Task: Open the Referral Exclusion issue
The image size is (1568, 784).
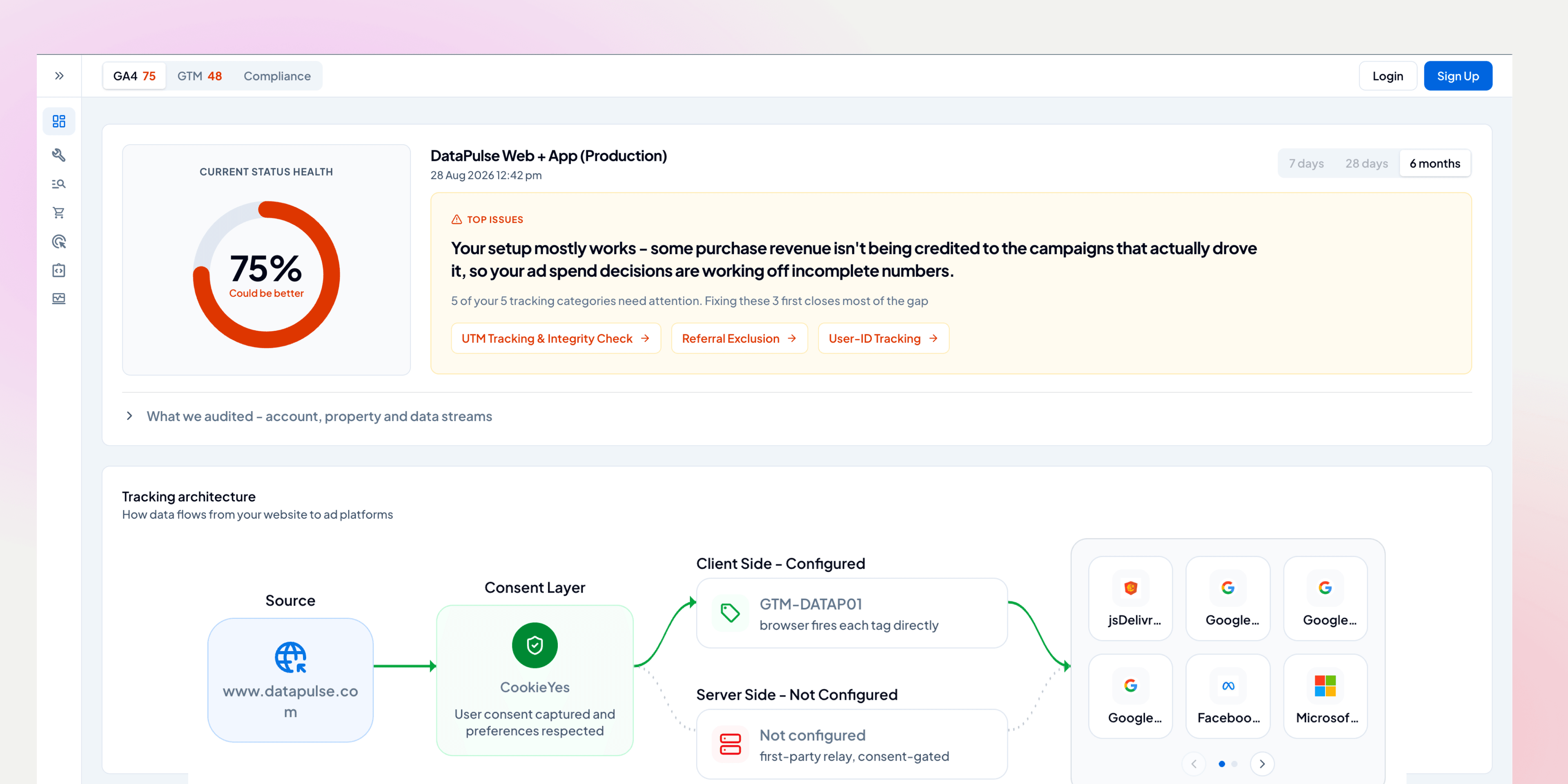Action: coord(739,339)
